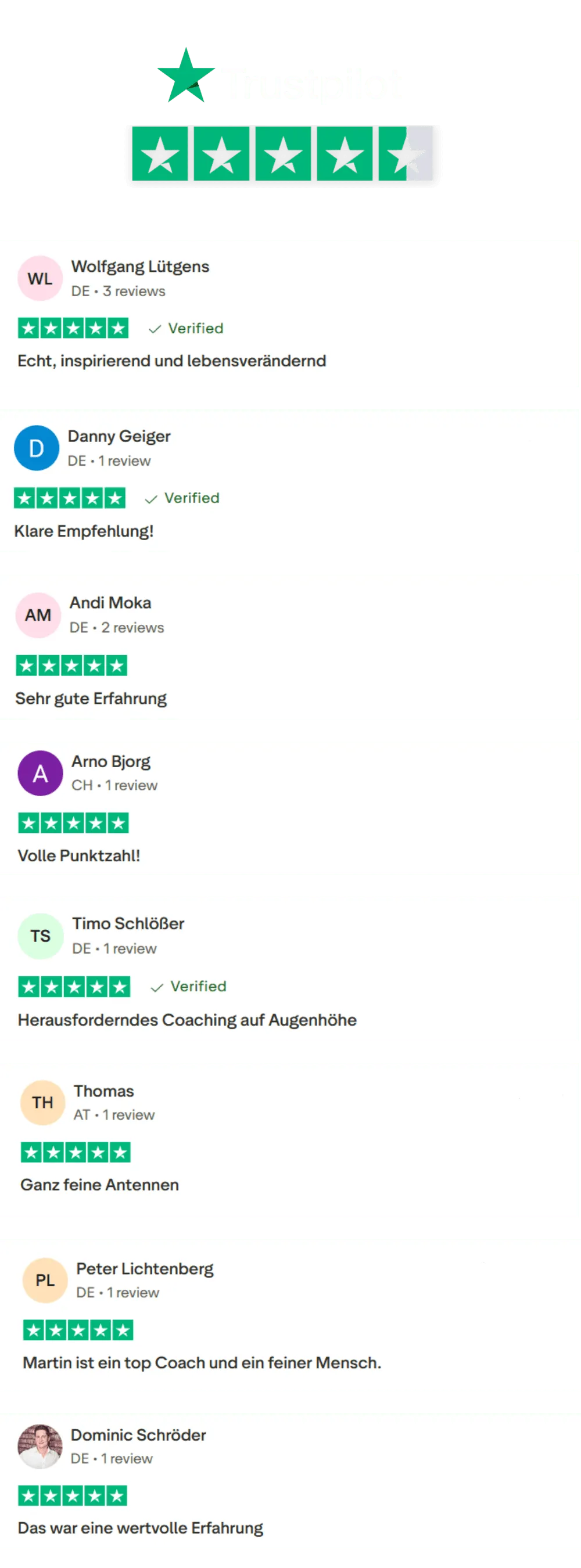Click Peter Lichtenberg's PL avatar
The image size is (581, 1568).
coord(45,1280)
